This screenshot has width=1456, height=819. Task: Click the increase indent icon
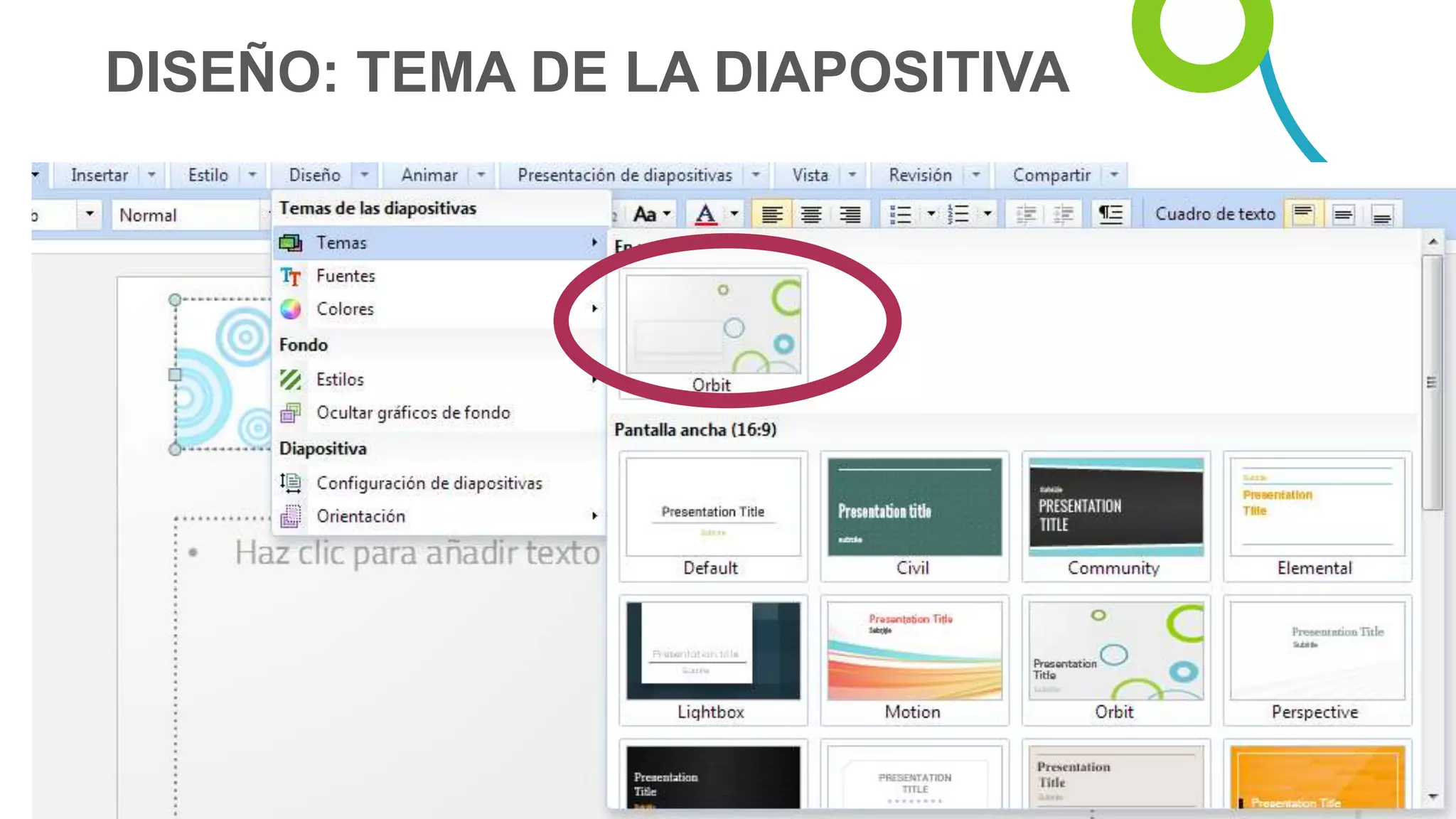(x=1064, y=214)
